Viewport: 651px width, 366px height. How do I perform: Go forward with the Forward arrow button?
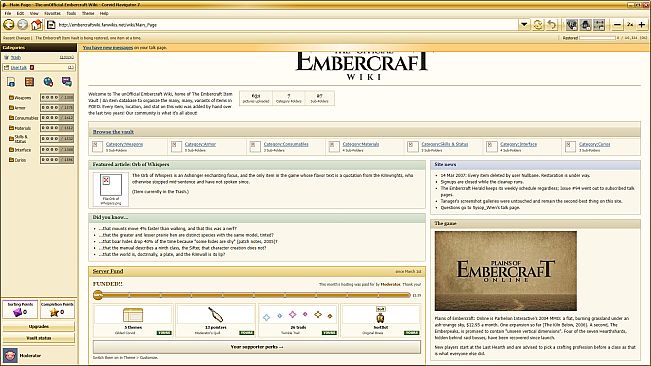[22, 24]
